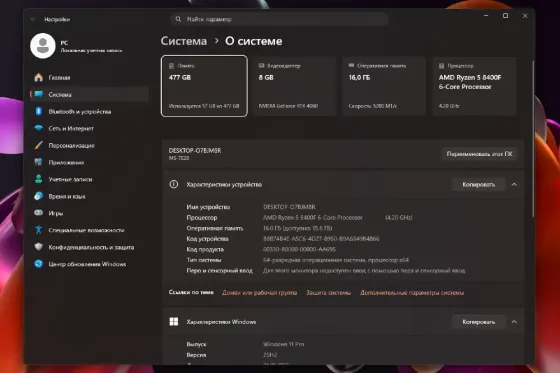Open Дополнительные параметры системы link
The height and width of the screenshot is (373, 560).
coord(412,292)
